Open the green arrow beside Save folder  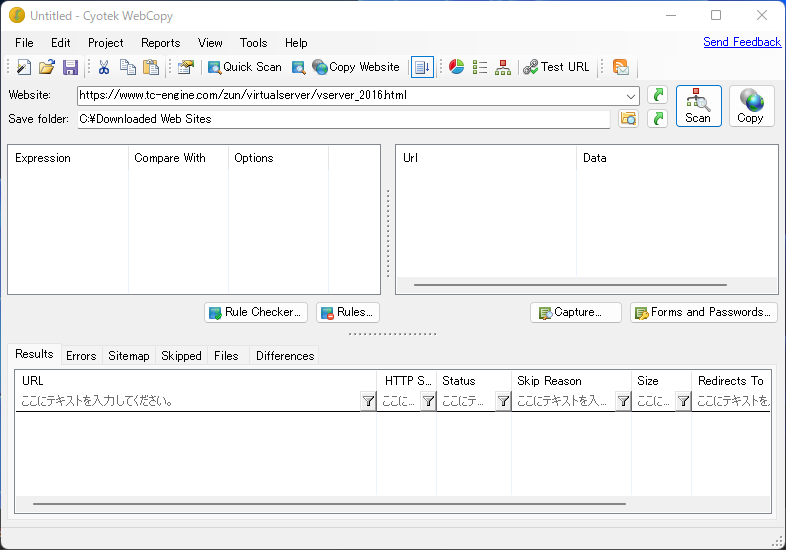click(x=658, y=119)
